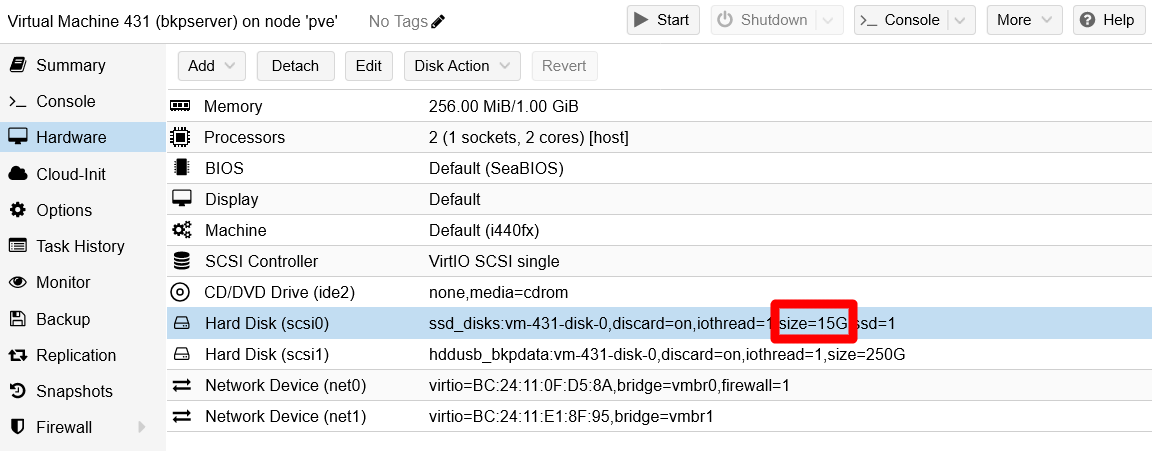Viewport: 1152px width, 451px height.
Task: Select the Machine row
Action: tap(659, 231)
